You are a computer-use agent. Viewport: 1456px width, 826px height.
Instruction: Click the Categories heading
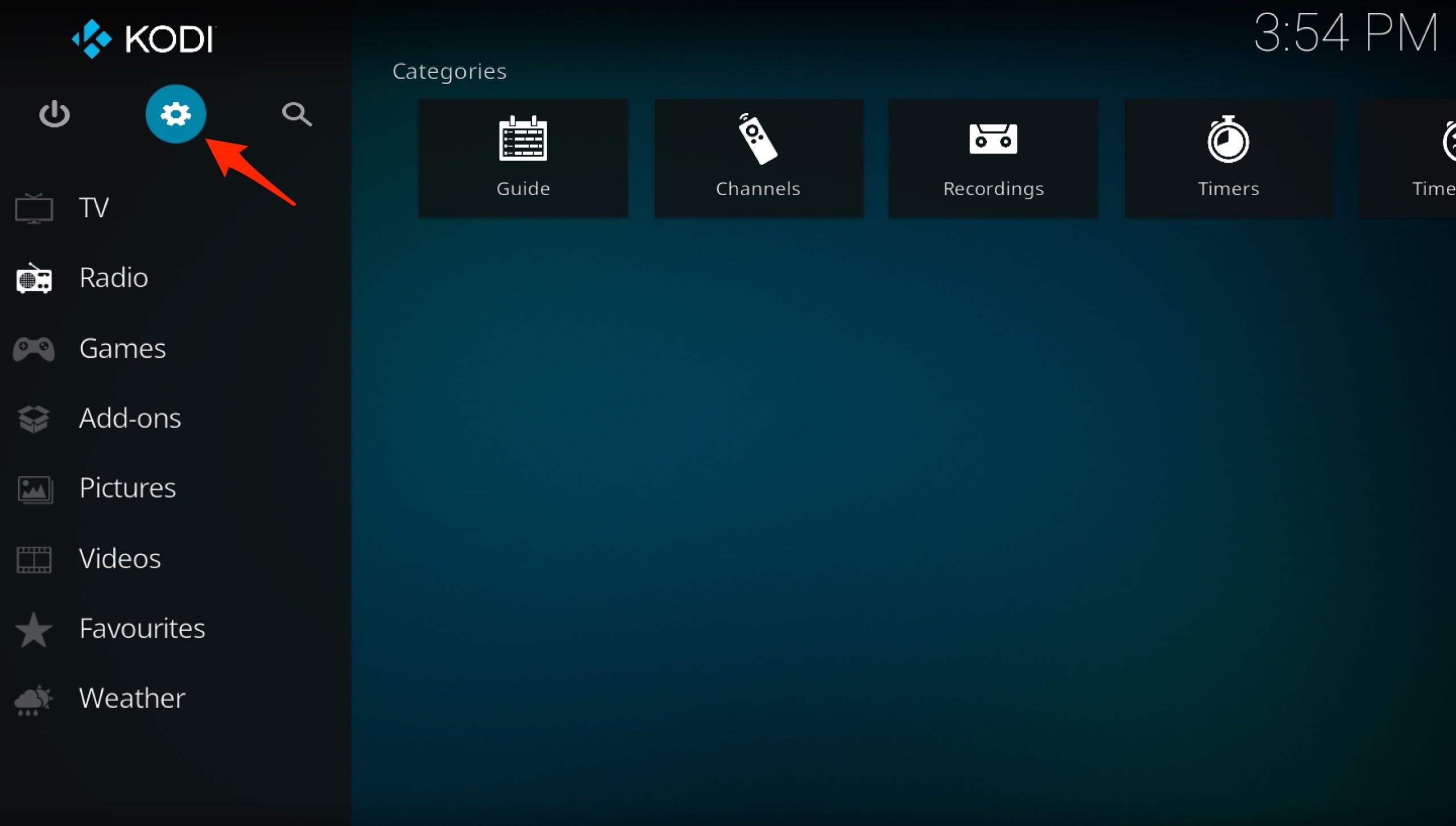pyautogui.click(x=449, y=71)
